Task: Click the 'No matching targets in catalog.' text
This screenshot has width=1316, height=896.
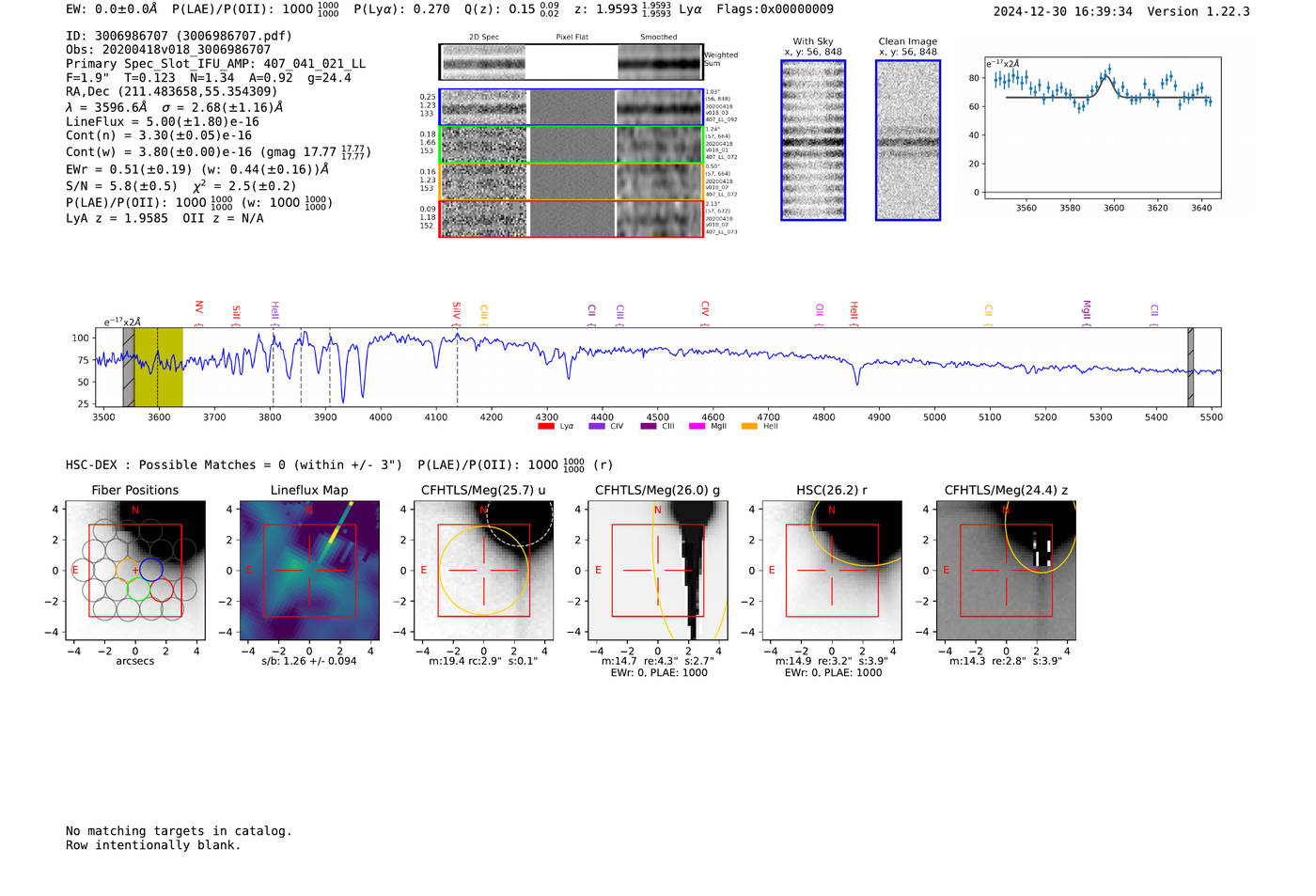Action: (x=179, y=831)
